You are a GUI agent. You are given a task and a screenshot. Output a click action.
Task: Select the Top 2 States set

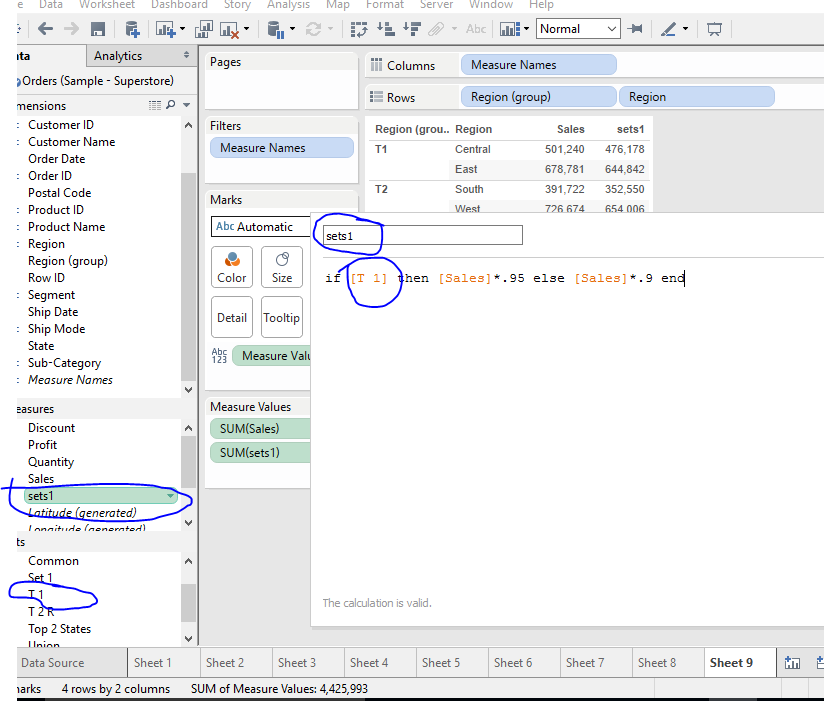tap(59, 629)
